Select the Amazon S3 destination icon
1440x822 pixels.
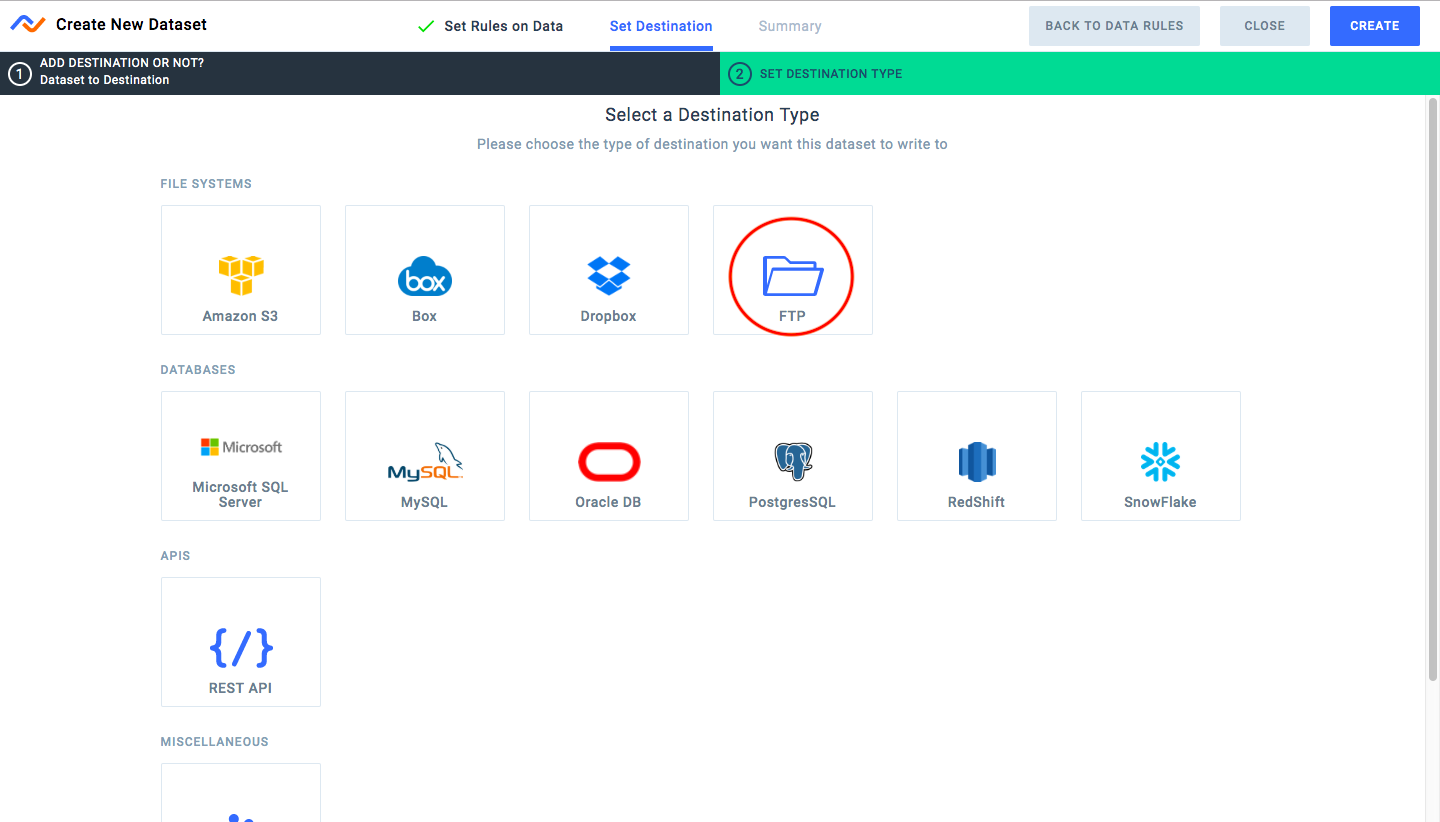241,275
